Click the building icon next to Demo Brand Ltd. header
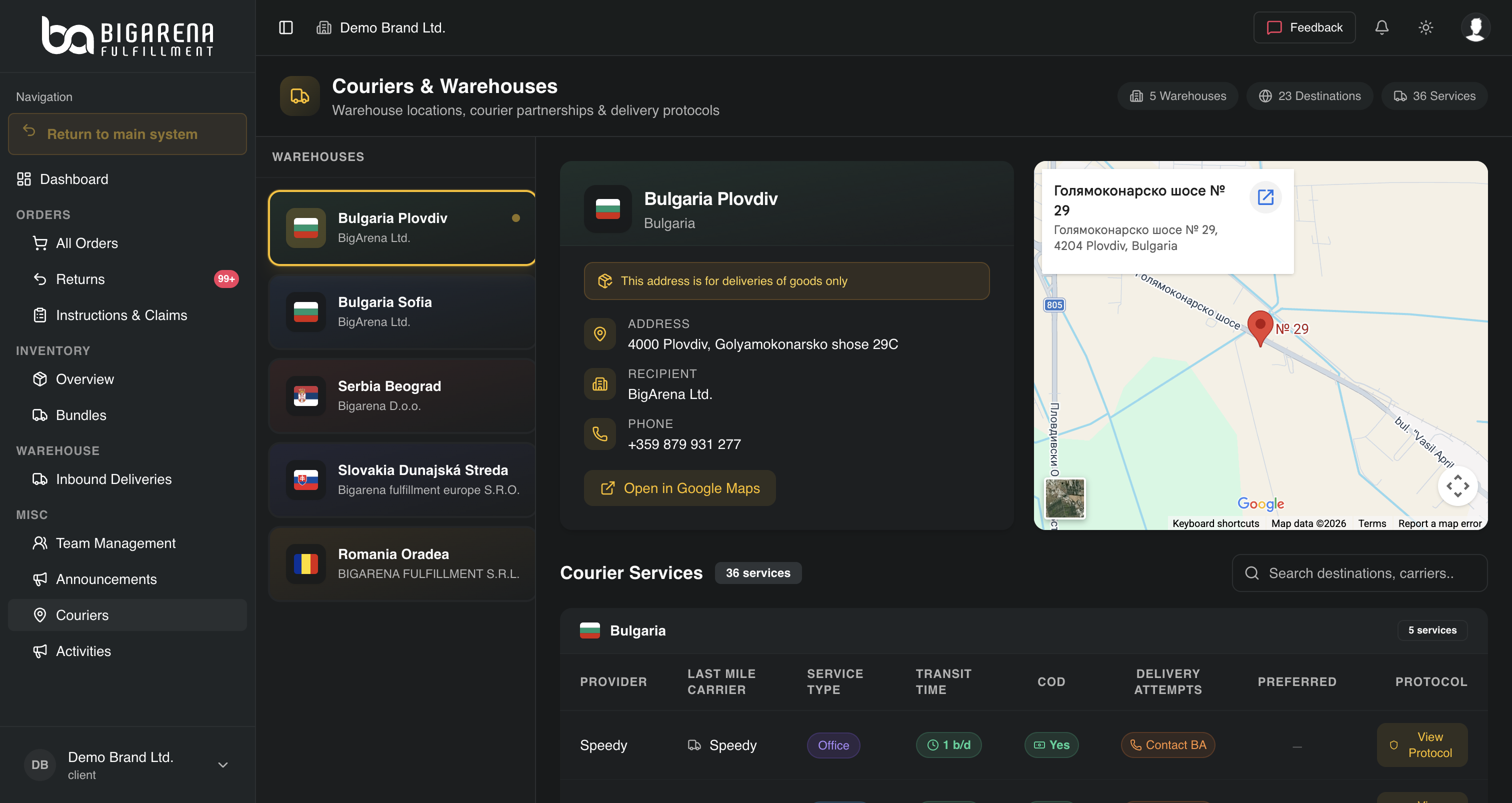Viewport: 1512px width, 803px height. tap(324, 27)
